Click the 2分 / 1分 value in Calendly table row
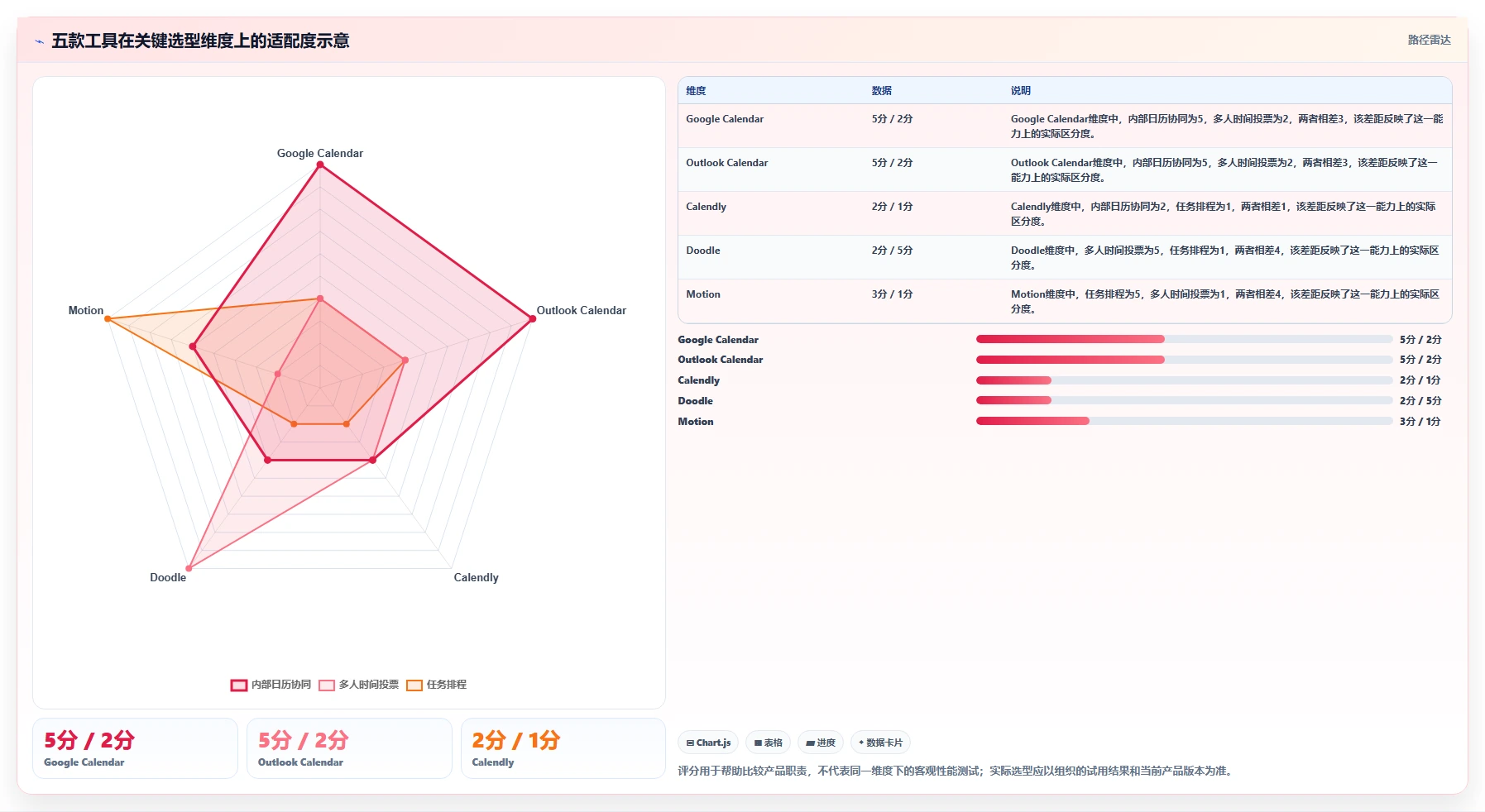This screenshot has width=1485, height=812. click(892, 207)
